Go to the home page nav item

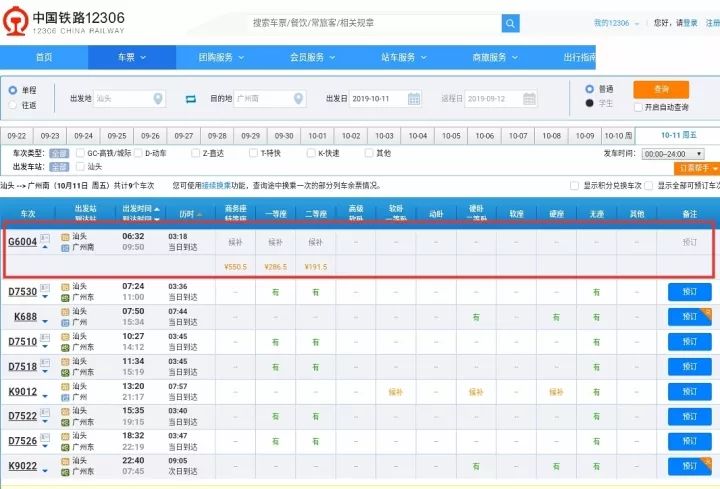pos(44,57)
